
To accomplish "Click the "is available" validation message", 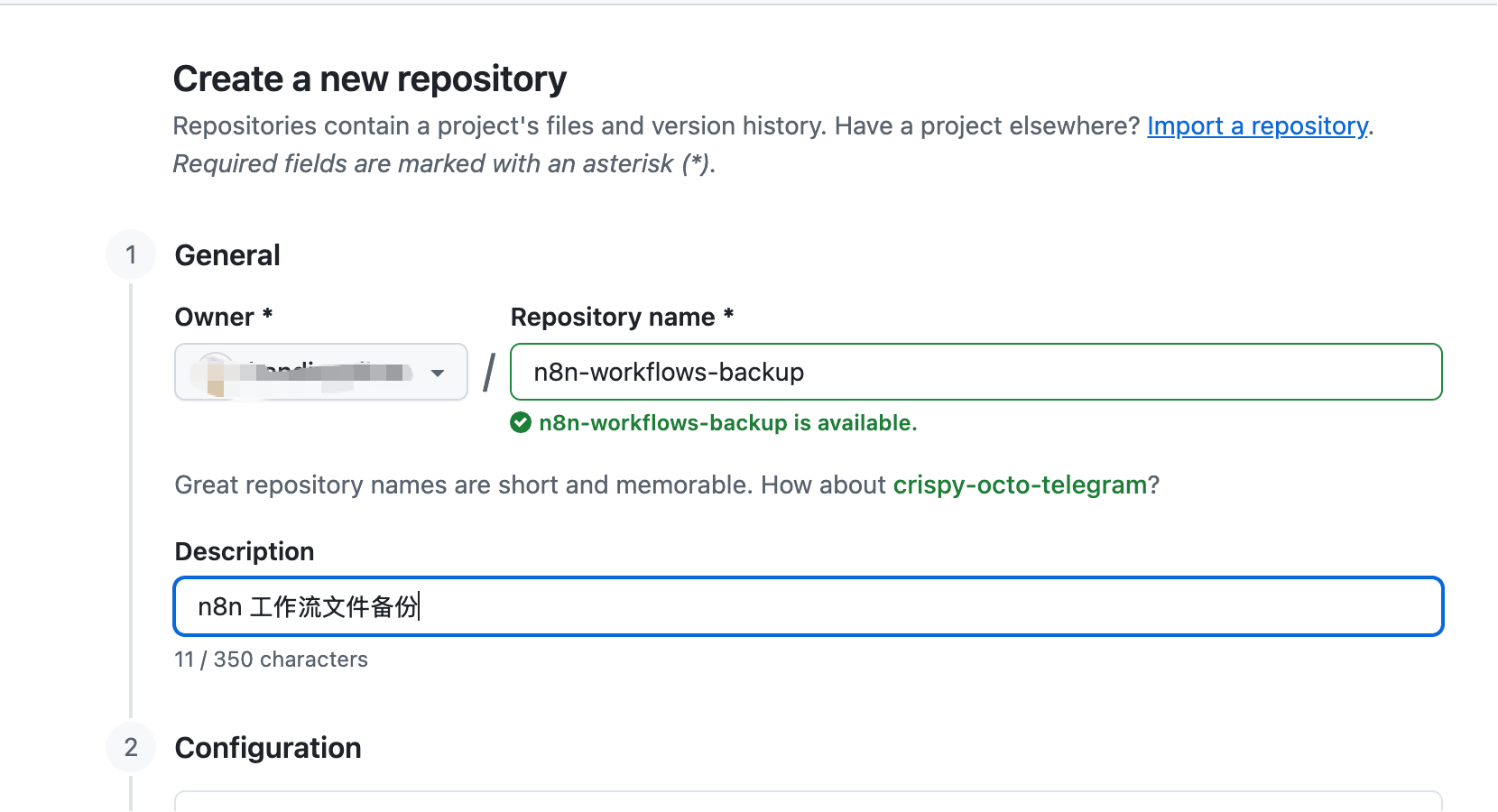I will tap(727, 422).
